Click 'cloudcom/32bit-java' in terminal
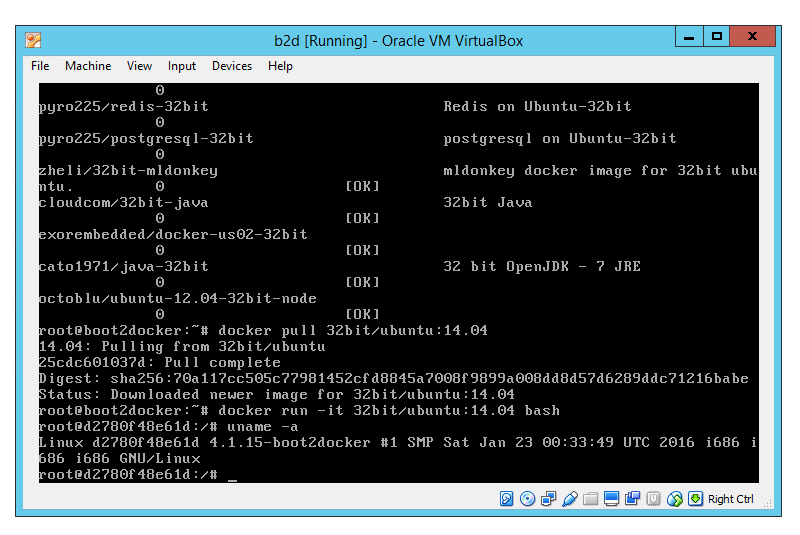 coord(123,203)
